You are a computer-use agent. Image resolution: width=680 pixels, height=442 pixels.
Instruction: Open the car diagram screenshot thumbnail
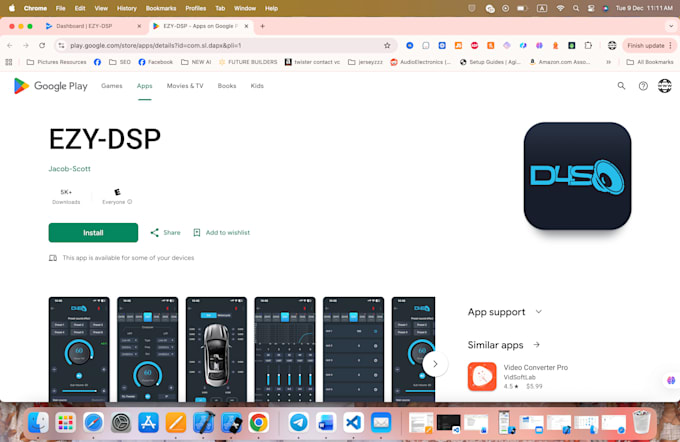pyautogui.click(x=216, y=349)
